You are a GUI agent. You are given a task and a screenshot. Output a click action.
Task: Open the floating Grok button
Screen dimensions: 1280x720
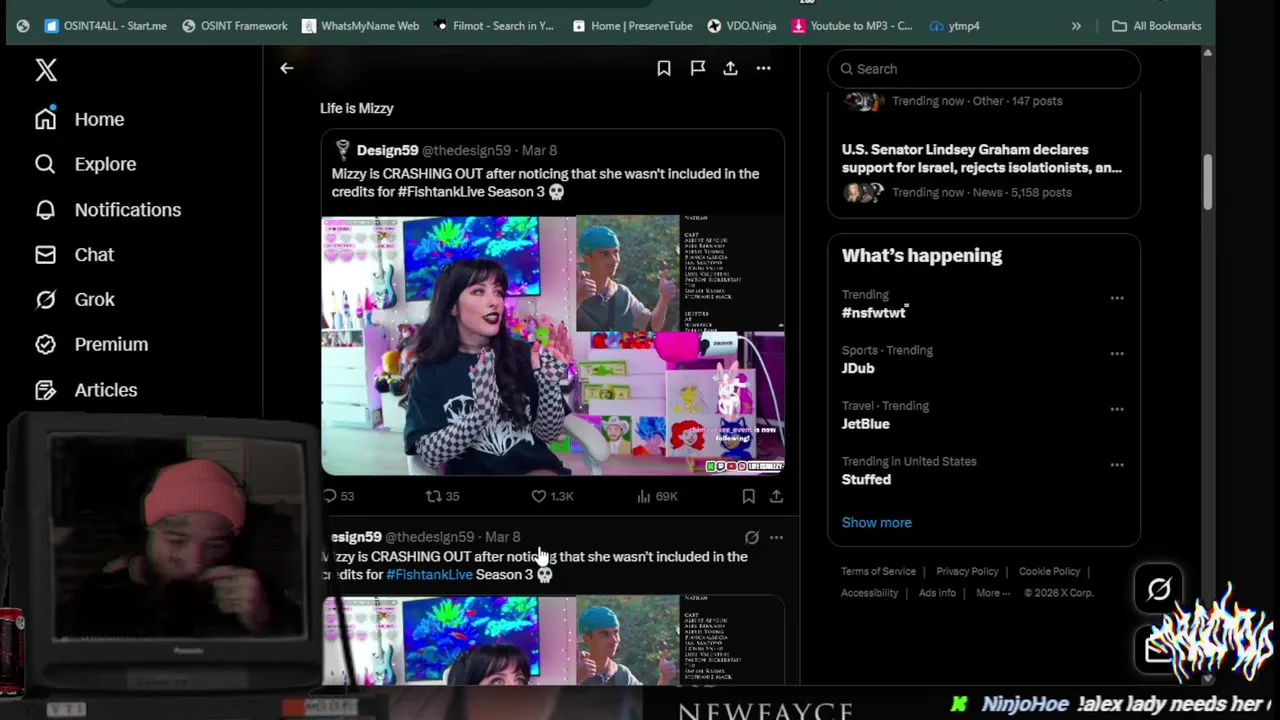(x=1159, y=590)
